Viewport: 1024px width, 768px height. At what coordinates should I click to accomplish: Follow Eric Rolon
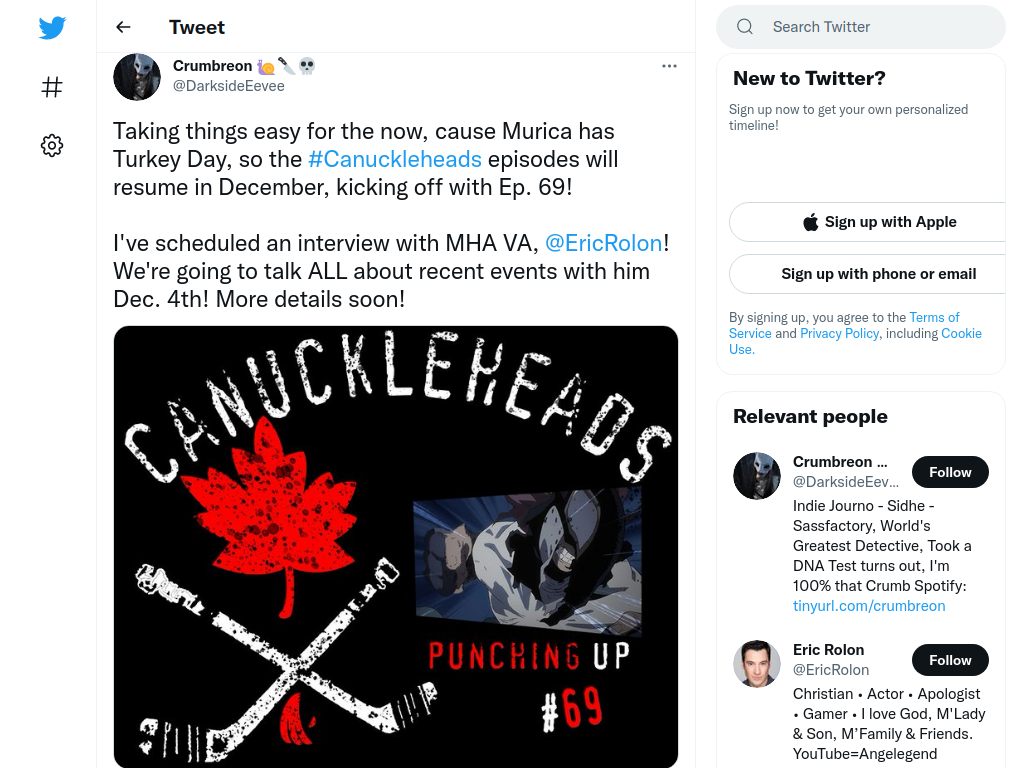[950, 660]
